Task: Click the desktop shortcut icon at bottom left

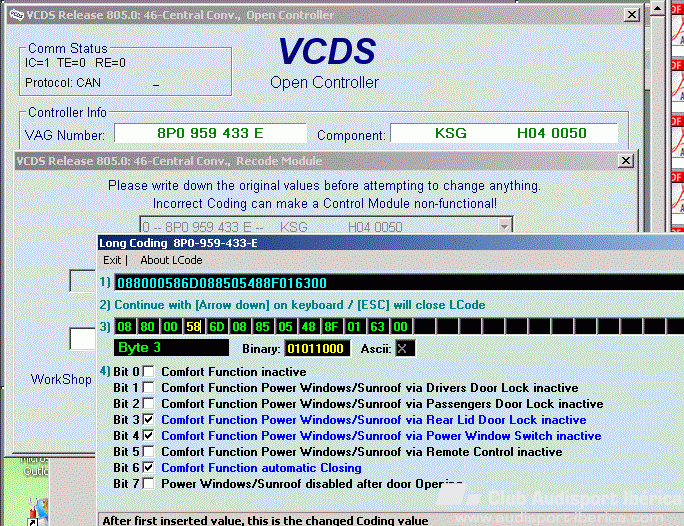Action: click(37, 511)
